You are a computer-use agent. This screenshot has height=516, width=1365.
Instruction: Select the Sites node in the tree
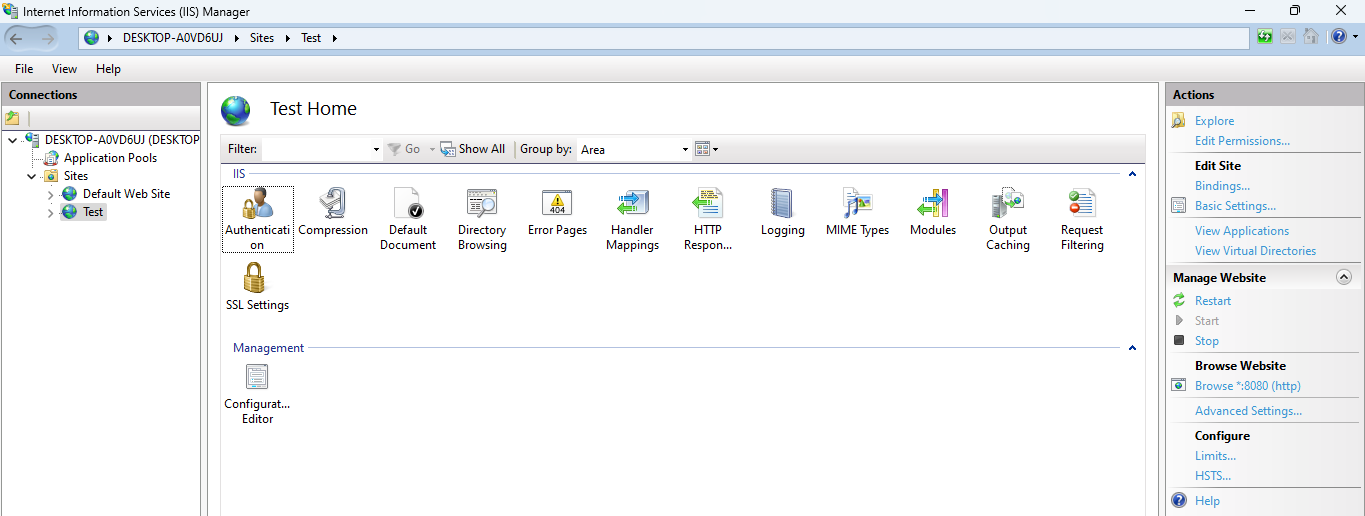tap(76, 176)
